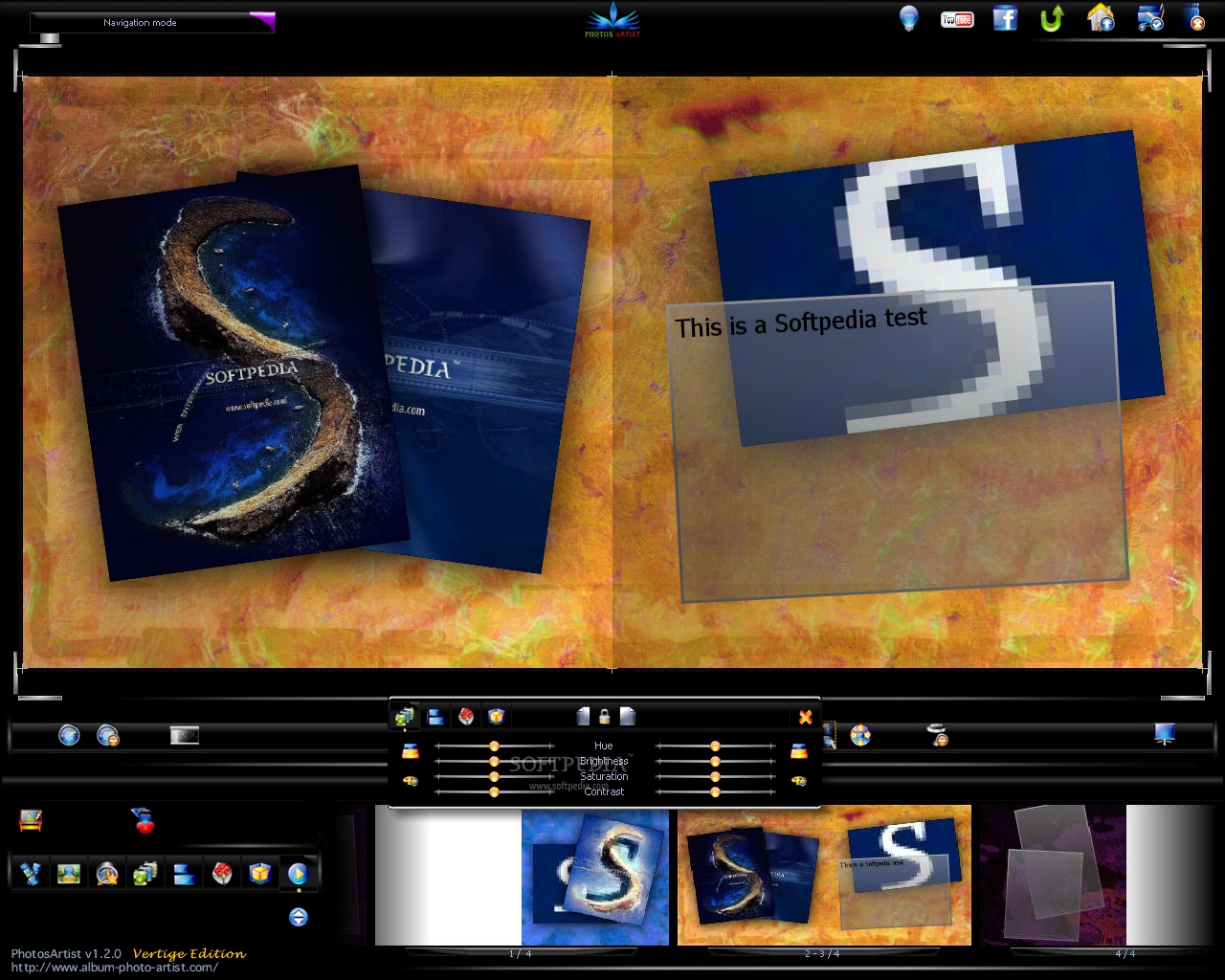Screen dimensions: 1225x980
Task: Select the blue rectangles tab in adjustment panel
Action: click(435, 716)
